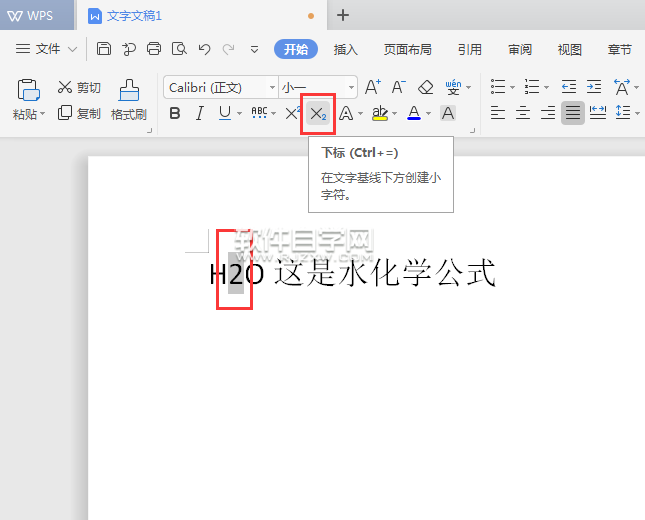The image size is (645, 520).
Task: Expand the font color dropdown arrow
Action: pyautogui.click(x=428, y=113)
